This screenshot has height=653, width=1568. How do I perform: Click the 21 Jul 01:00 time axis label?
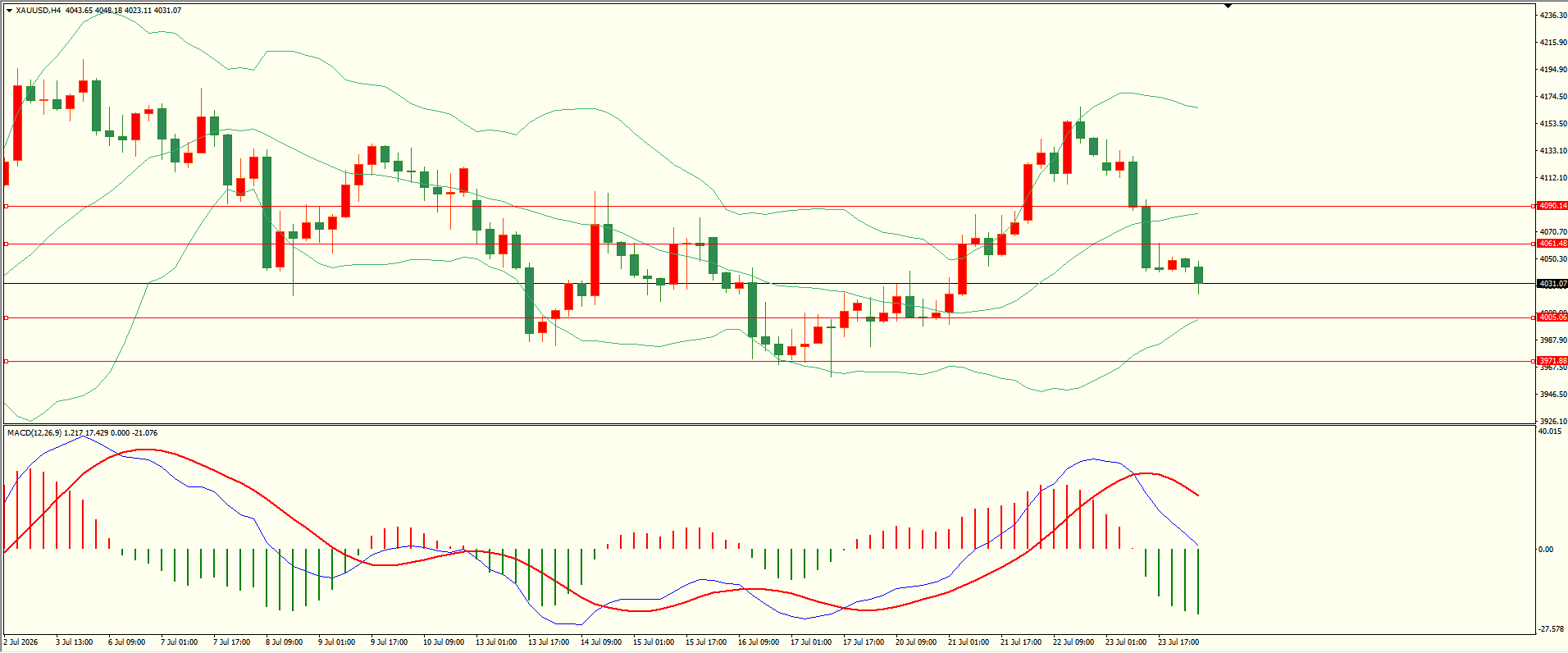pos(969,642)
